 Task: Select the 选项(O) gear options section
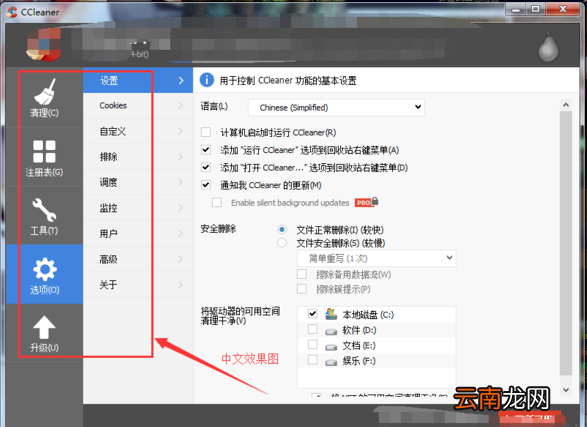click(44, 274)
